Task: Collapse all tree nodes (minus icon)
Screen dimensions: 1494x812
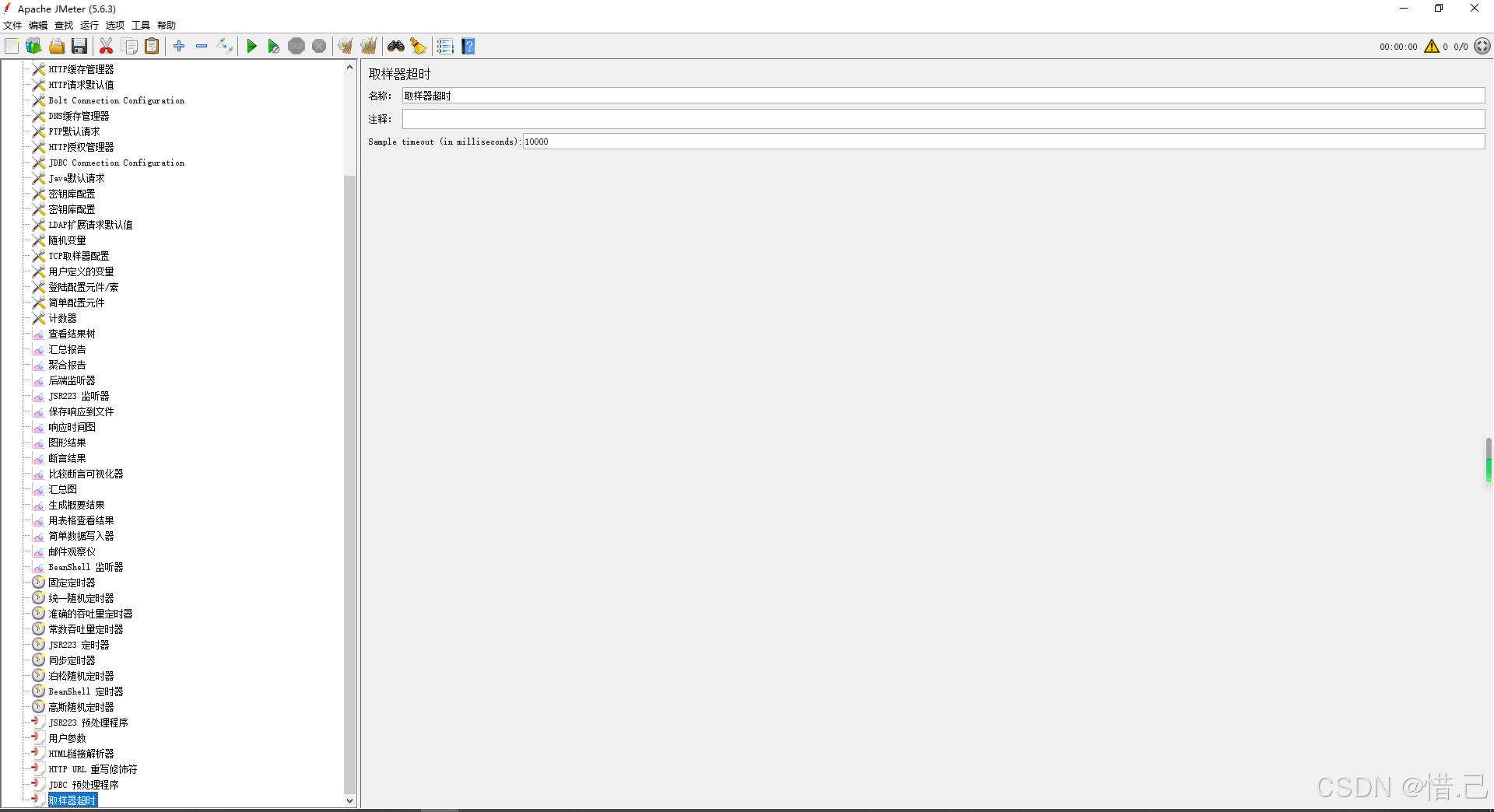Action: (202, 47)
